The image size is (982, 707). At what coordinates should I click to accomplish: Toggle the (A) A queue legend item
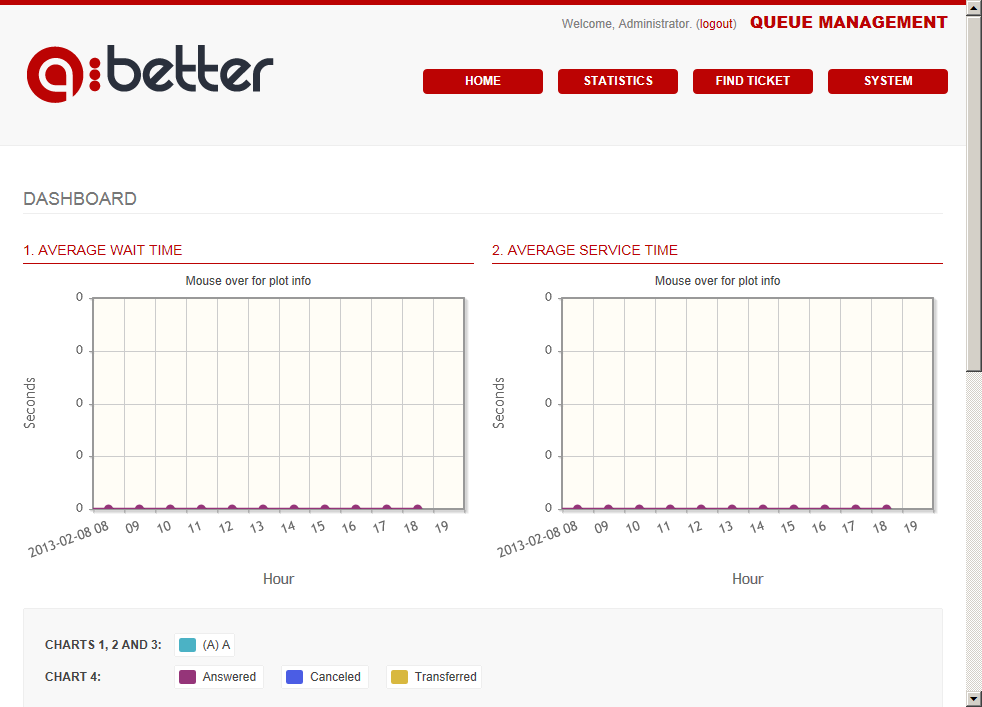tap(204, 644)
